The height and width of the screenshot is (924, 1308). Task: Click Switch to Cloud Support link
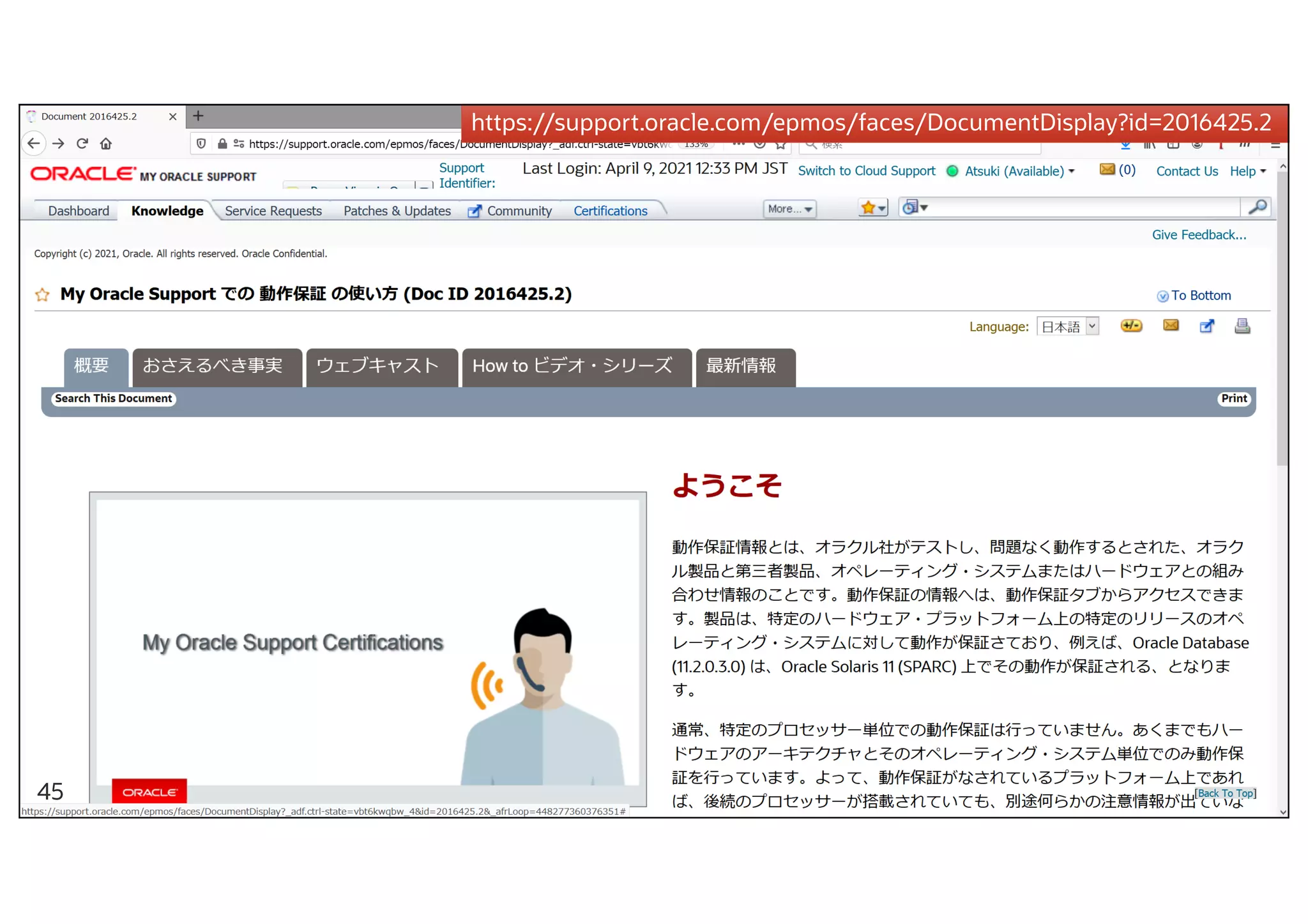pos(866,171)
